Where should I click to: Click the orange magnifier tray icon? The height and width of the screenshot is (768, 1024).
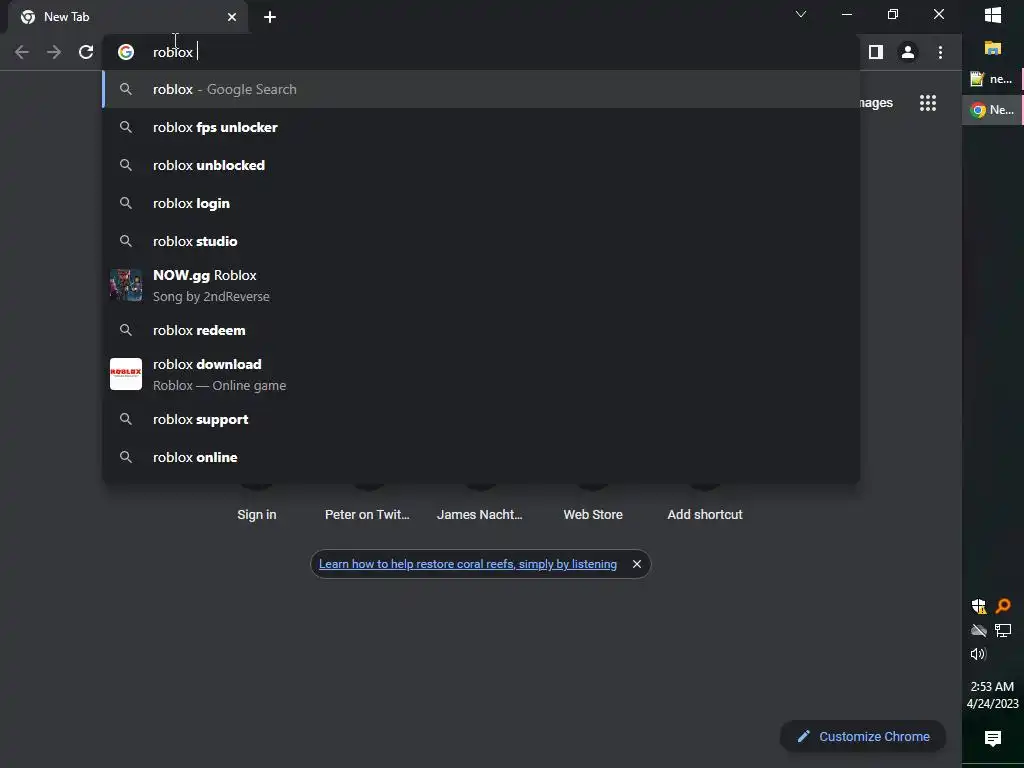pyautogui.click(x=1003, y=606)
